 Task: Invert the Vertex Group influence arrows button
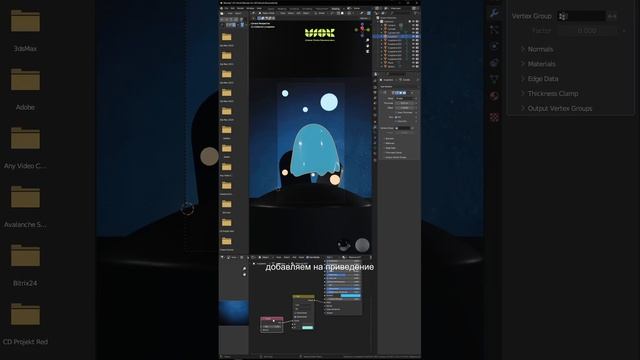(612, 16)
